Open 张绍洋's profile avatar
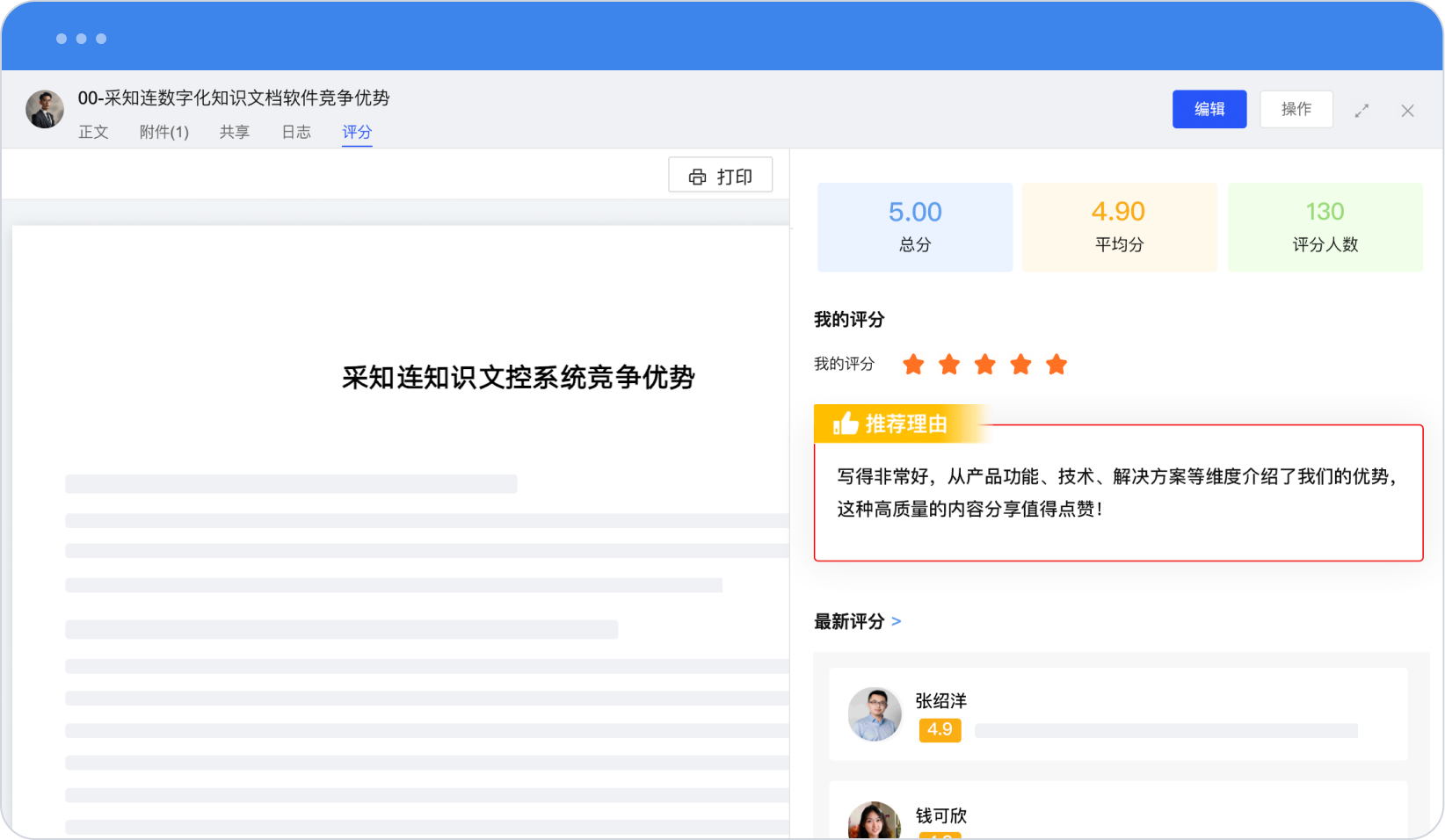Viewport: 1445px width, 840px height. tap(875, 714)
